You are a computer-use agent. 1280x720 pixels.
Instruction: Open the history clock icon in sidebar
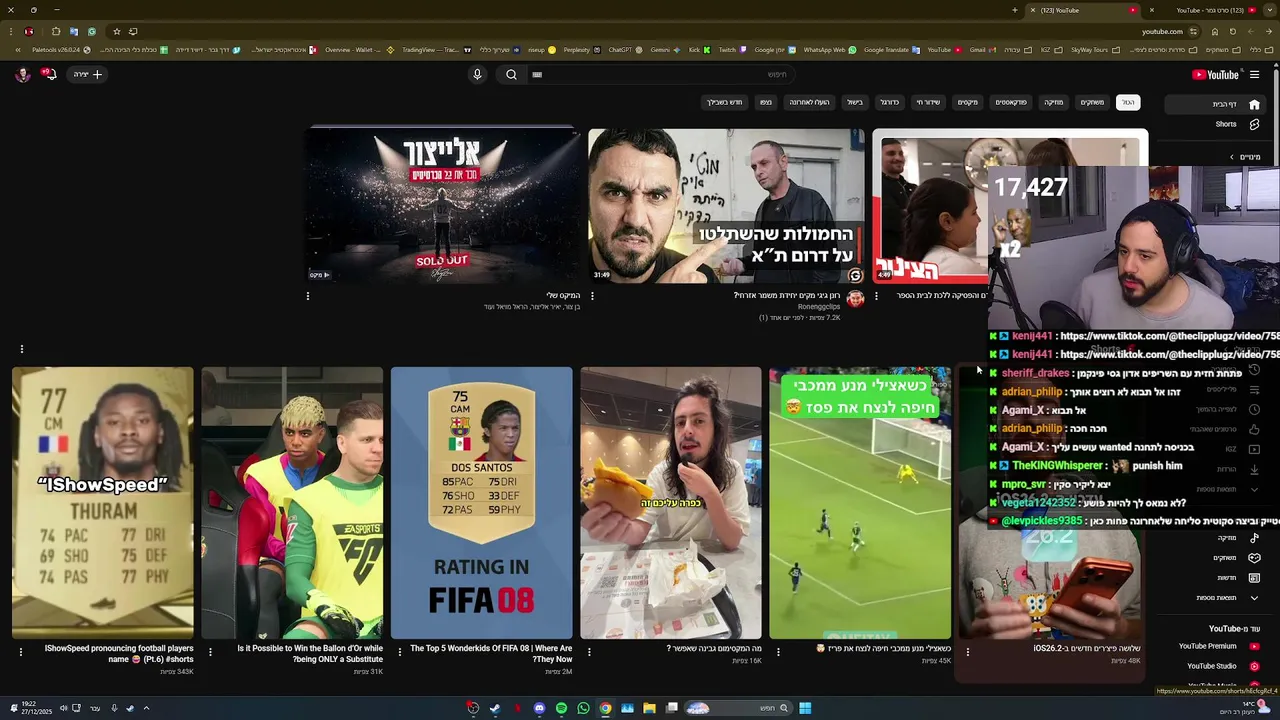(1254, 370)
